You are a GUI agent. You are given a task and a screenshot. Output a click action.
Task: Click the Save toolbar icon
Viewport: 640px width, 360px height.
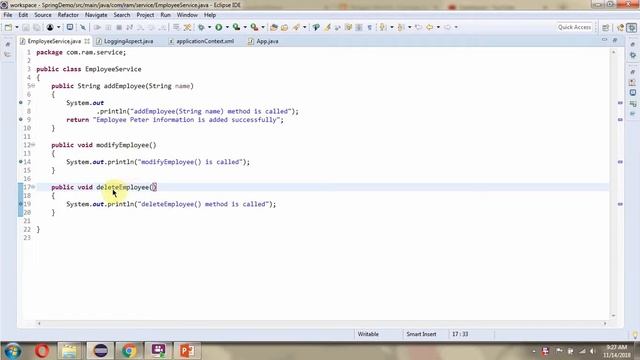(26, 27)
